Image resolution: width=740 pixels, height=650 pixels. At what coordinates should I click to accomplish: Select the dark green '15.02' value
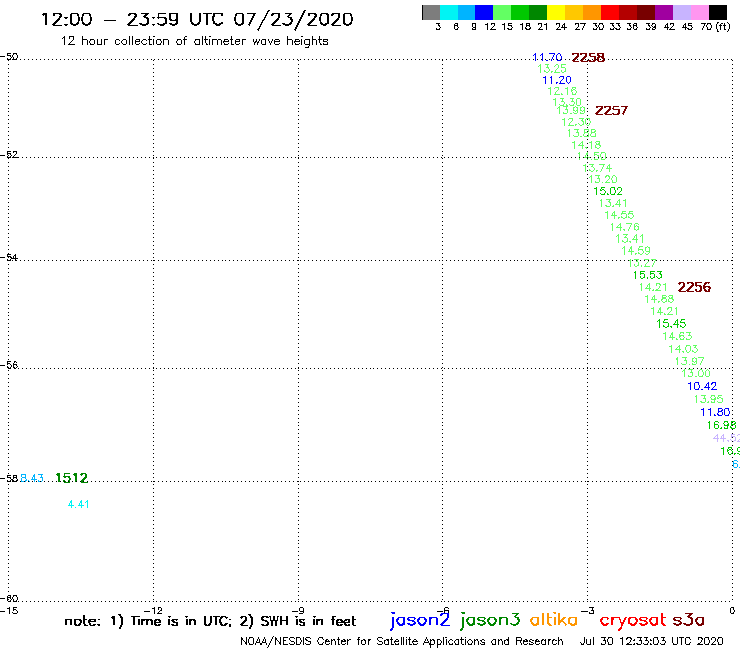(608, 191)
